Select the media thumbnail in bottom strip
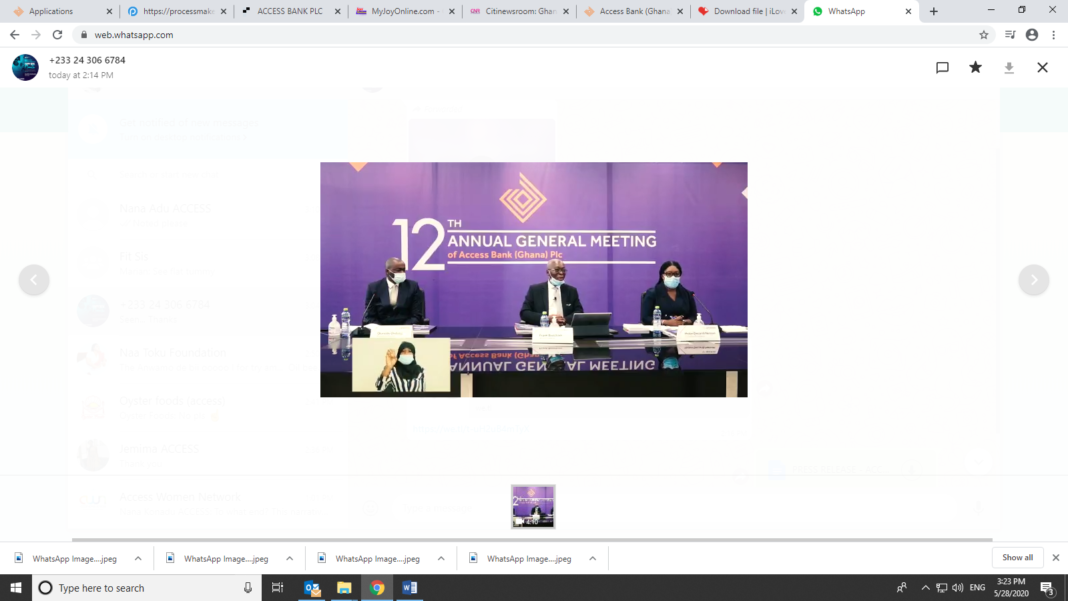 point(533,506)
